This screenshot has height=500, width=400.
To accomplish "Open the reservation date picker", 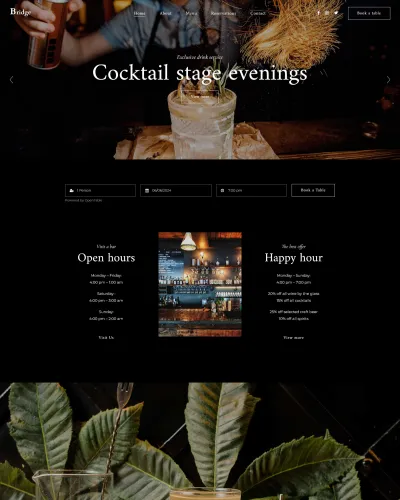I will [176, 190].
